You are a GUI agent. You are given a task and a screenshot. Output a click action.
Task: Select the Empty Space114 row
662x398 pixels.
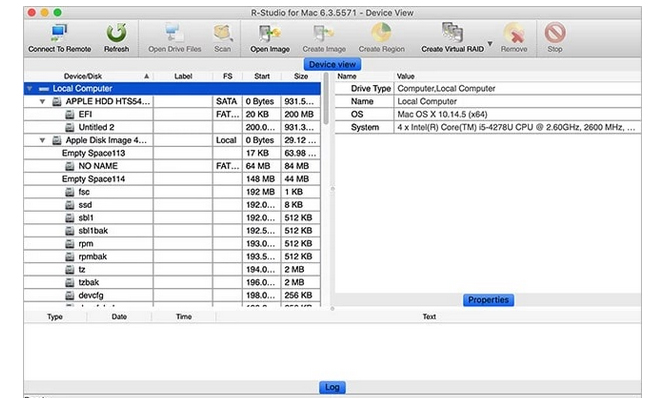[x=172, y=179]
